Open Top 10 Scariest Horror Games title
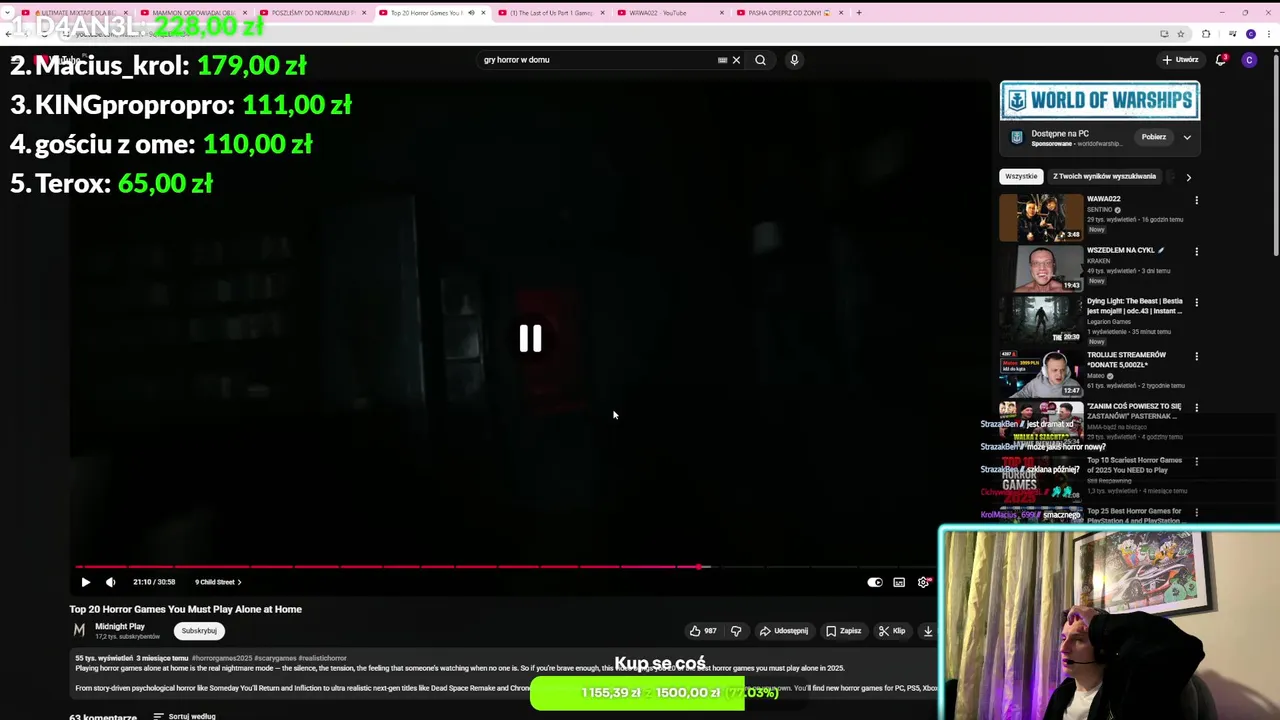1280x720 pixels. 1134,465
